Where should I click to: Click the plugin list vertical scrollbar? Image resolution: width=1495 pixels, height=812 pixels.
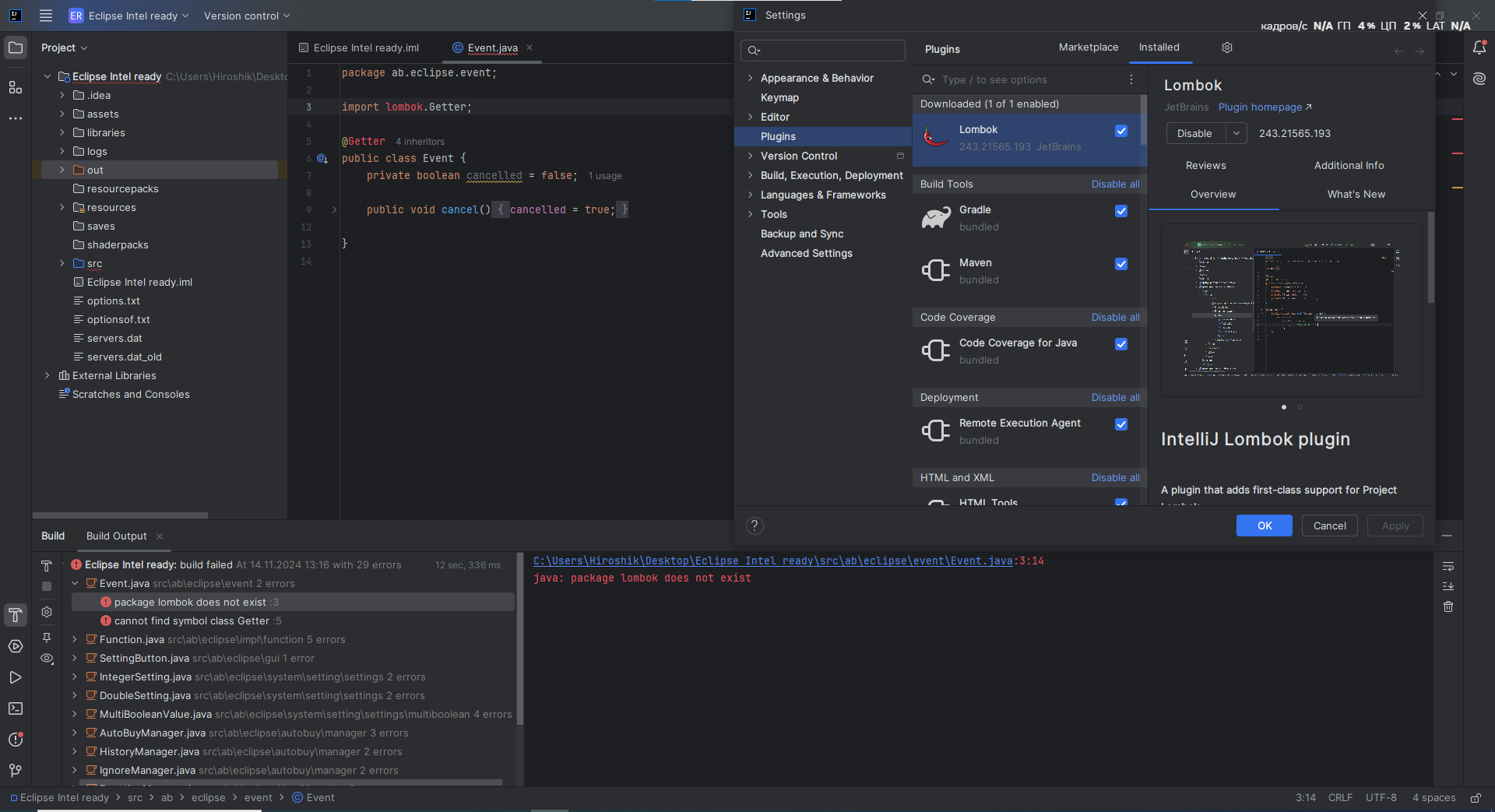coord(1143,121)
